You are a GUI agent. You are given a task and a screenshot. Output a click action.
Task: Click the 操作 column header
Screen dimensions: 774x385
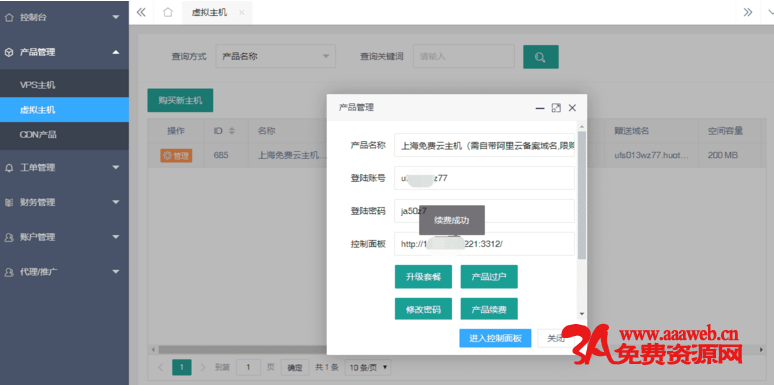(176, 131)
